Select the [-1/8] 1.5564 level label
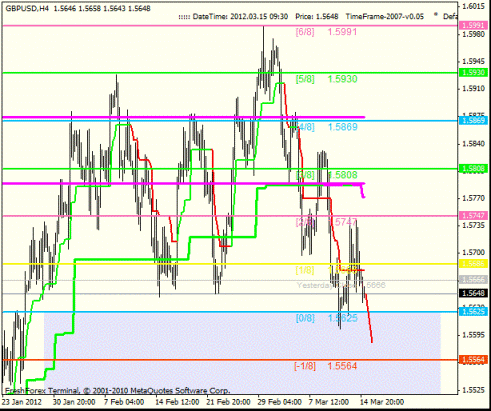This screenshot has width=491, height=411. (325, 366)
